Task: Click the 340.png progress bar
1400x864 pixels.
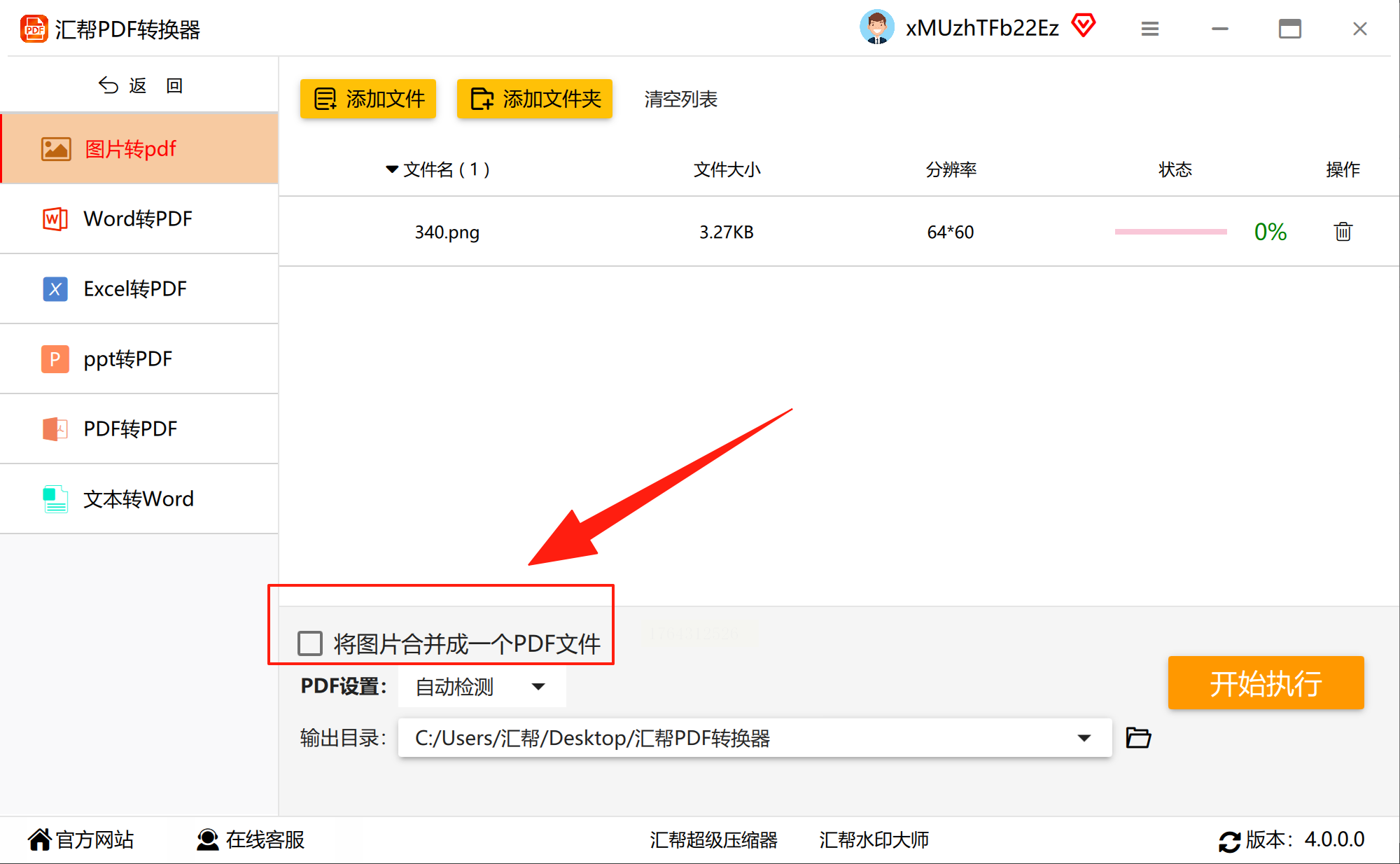Action: click(1170, 232)
